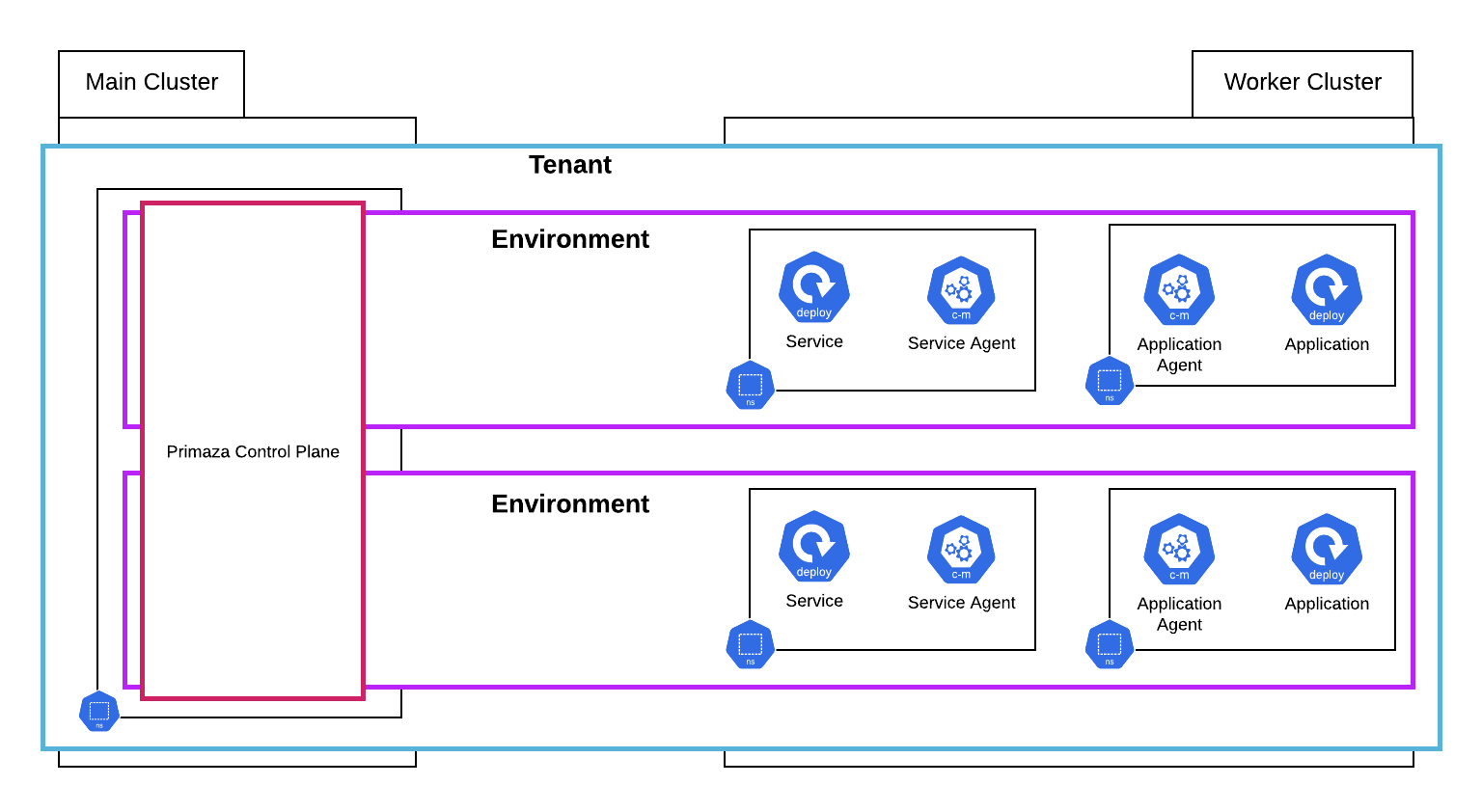
Task: Click the ns icon of the bottom Service namespace
Action: (751, 645)
